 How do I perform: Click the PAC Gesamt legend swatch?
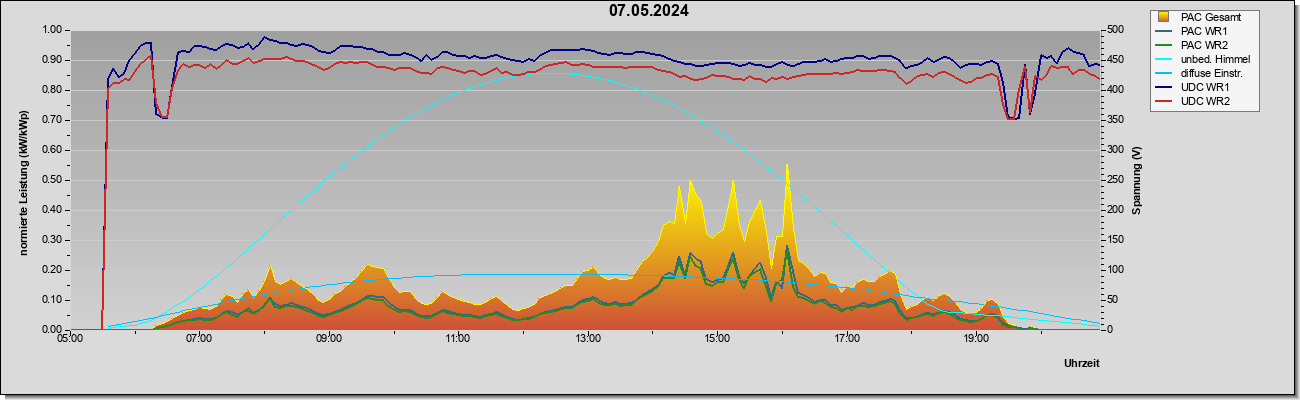coord(1164,17)
